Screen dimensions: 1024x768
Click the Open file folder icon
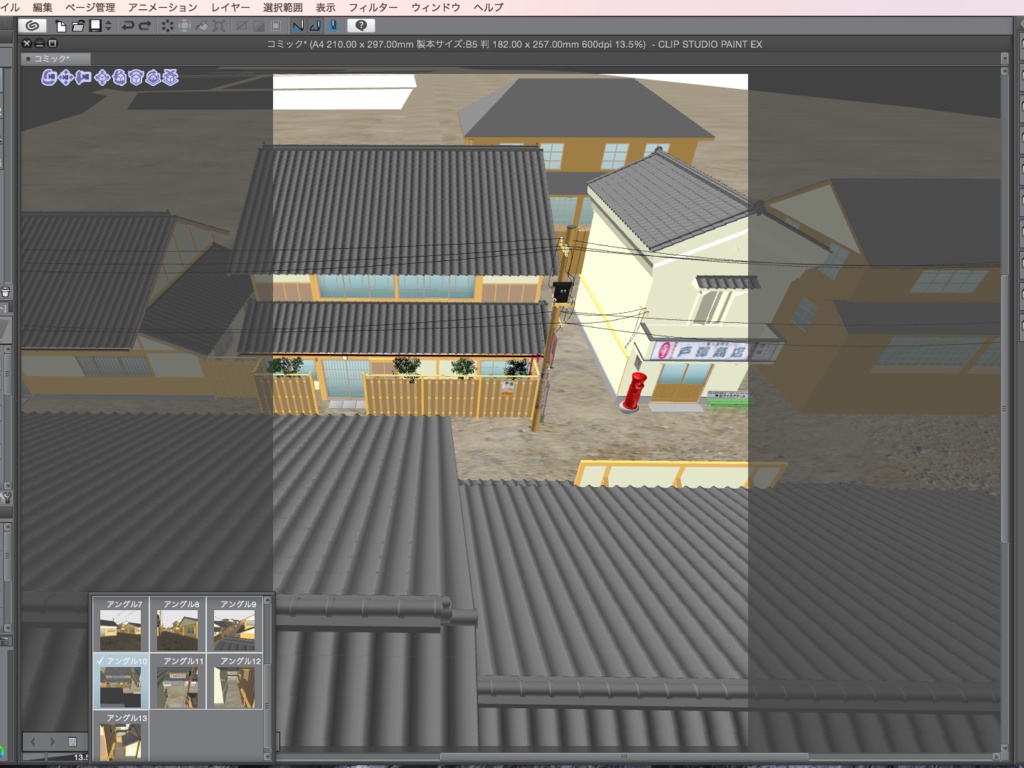coord(78,26)
